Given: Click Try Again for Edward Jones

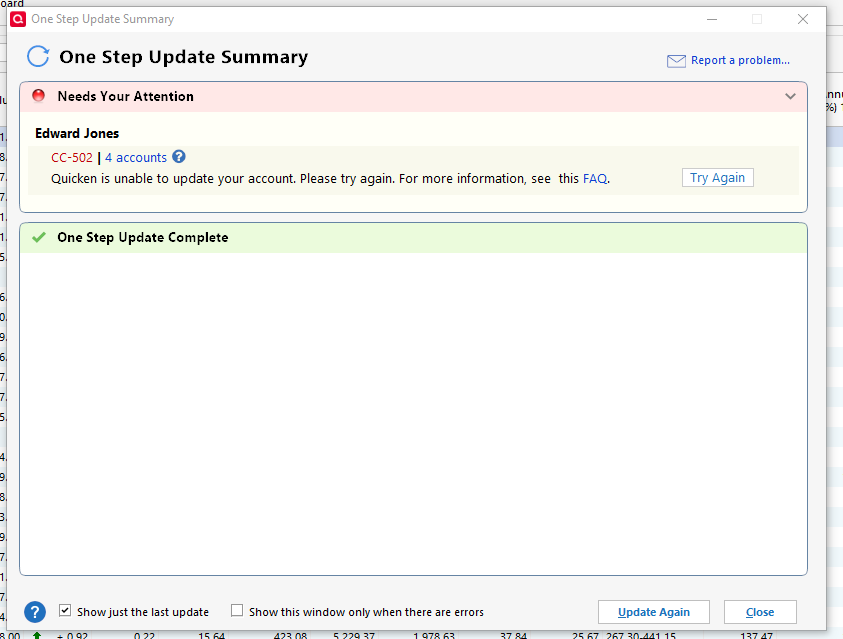Looking at the screenshot, I should tap(717, 177).
